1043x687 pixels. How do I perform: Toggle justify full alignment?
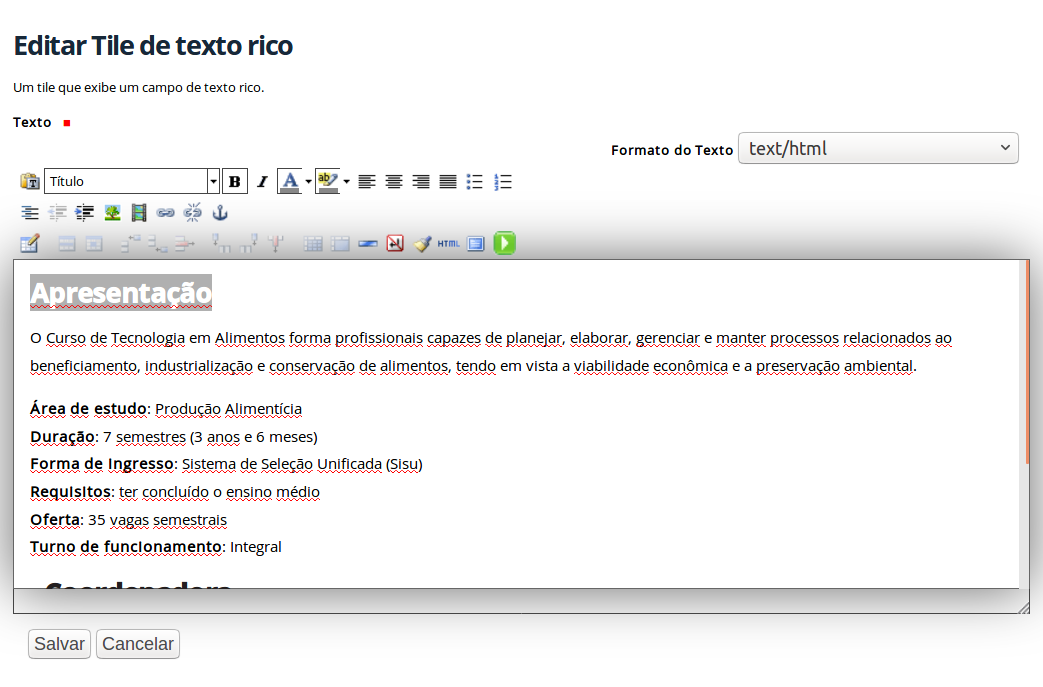pos(448,181)
